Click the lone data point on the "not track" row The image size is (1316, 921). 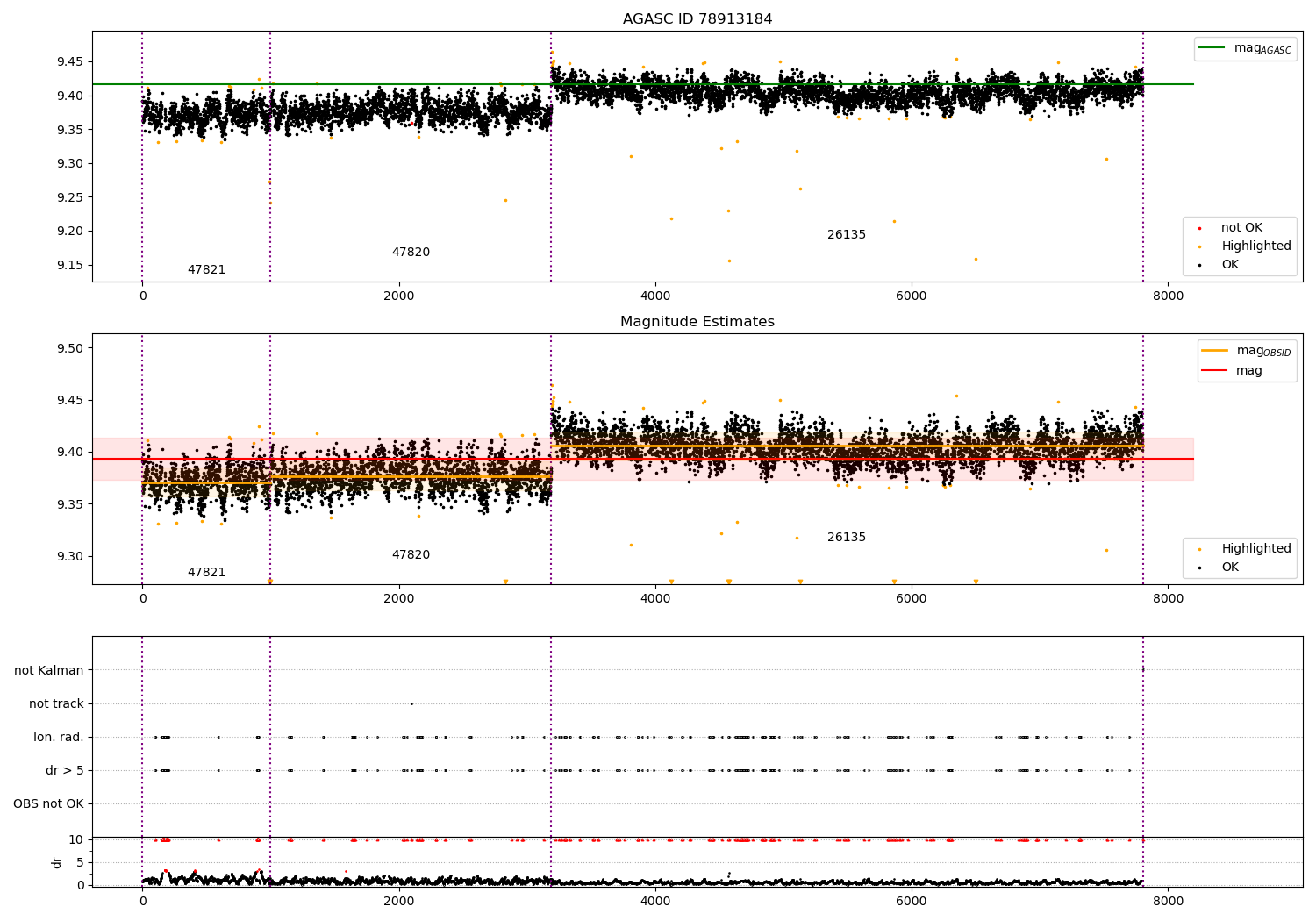[411, 703]
